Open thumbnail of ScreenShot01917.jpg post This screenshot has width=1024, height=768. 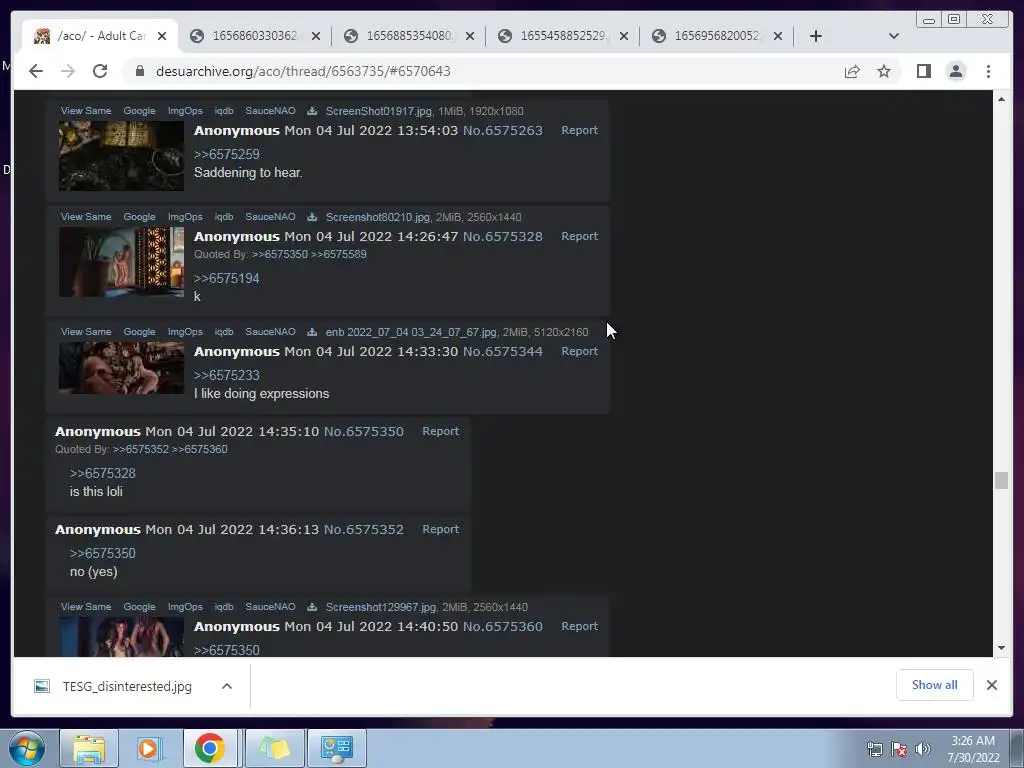[x=121, y=155]
